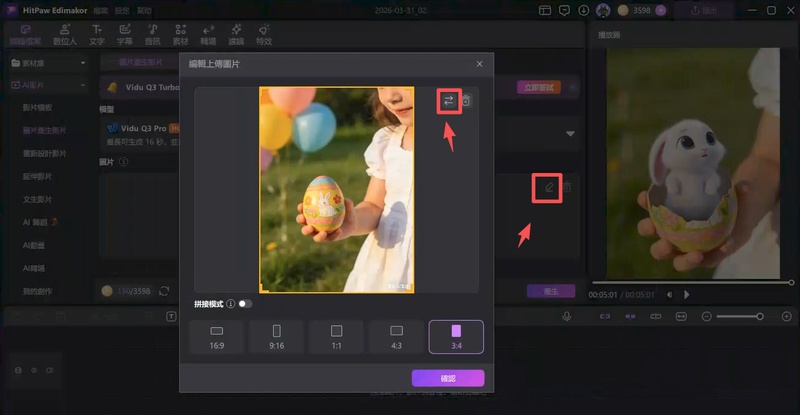The width and height of the screenshot is (800, 415).
Task: Click the girl with egg image preview
Action: 337,190
